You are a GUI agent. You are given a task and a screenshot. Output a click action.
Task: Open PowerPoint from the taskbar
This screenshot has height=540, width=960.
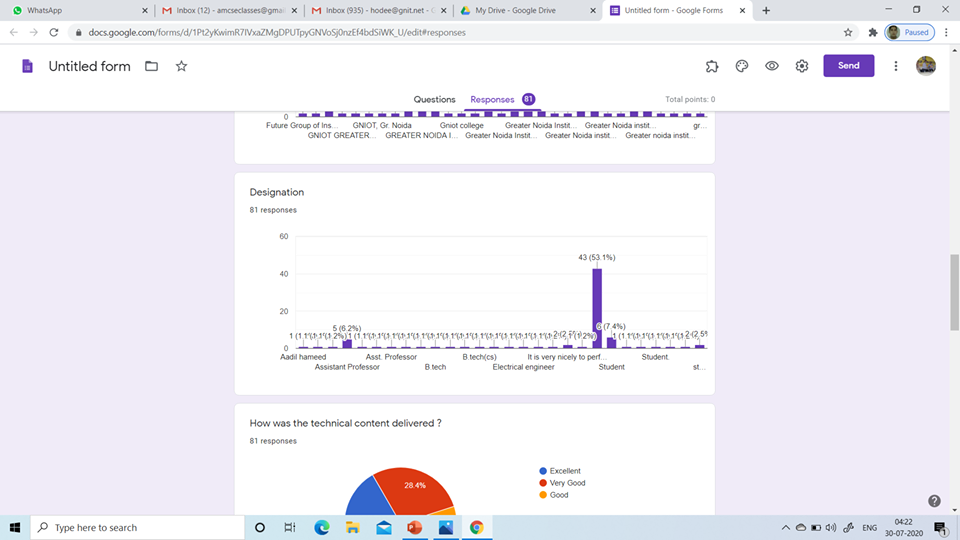[x=414, y=527]
